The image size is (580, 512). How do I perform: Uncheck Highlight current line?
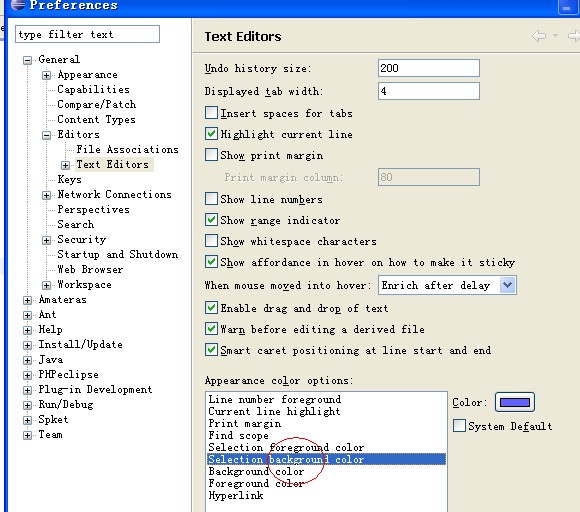[x=212, y=133]
